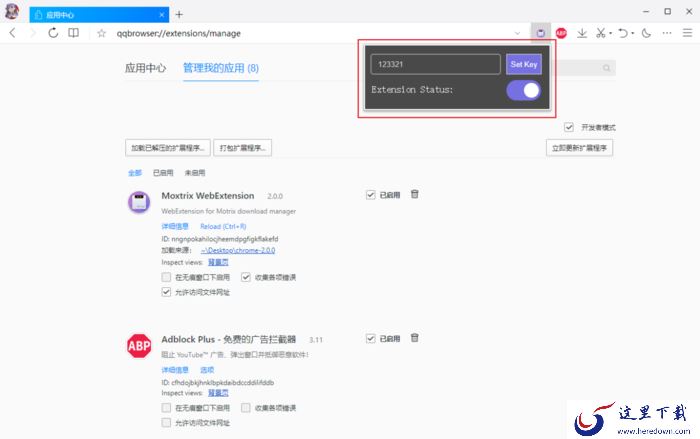Click the Moxtrix WebExtension logo

[x=139, y=202]
